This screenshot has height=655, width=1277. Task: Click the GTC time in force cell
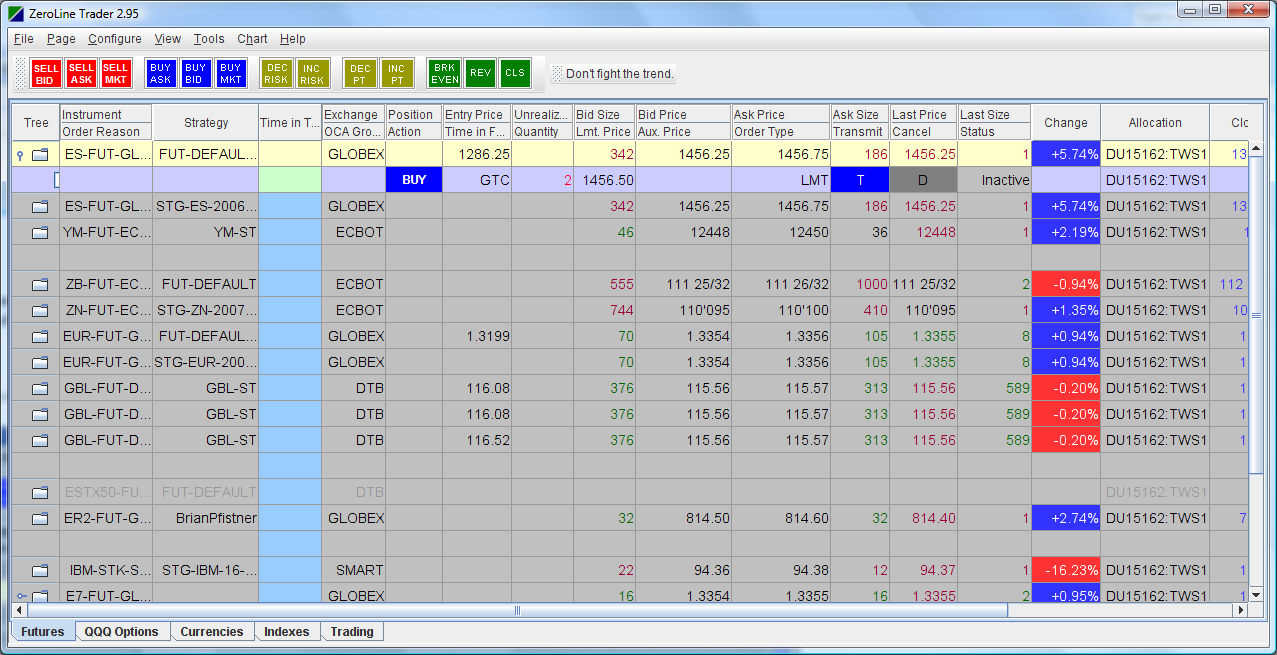(x=477, y=180)
